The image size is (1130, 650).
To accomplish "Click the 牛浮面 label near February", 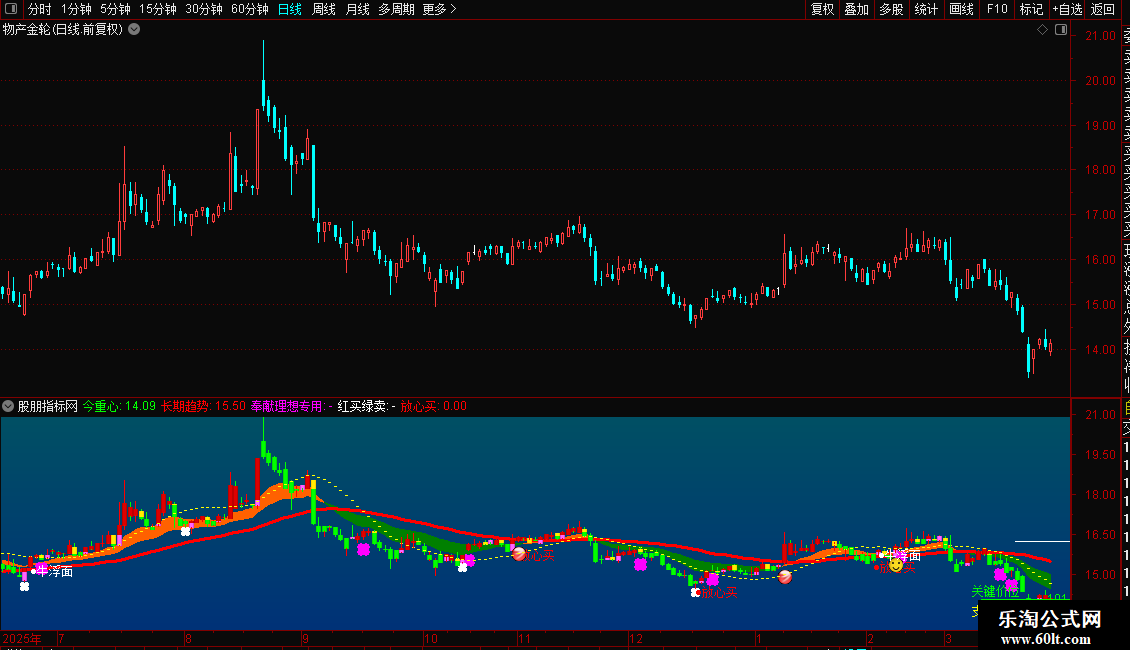I will [904, 556].
